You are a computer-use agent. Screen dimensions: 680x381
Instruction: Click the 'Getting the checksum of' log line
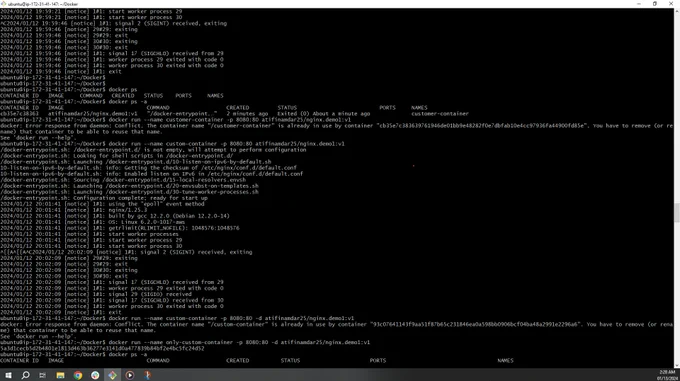click(x=148, y=168)
